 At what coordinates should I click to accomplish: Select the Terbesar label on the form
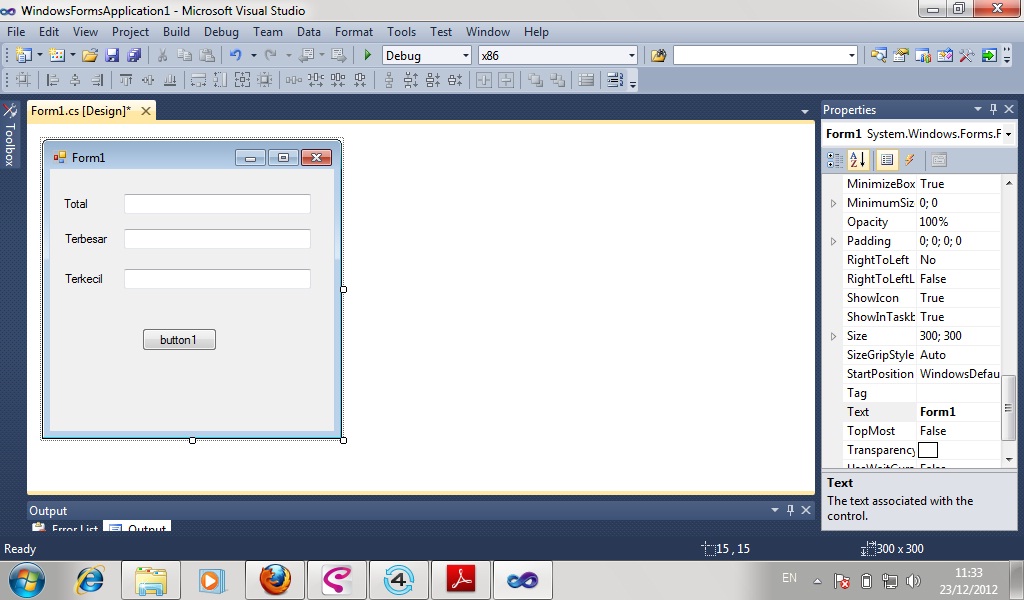coord(86,239)
